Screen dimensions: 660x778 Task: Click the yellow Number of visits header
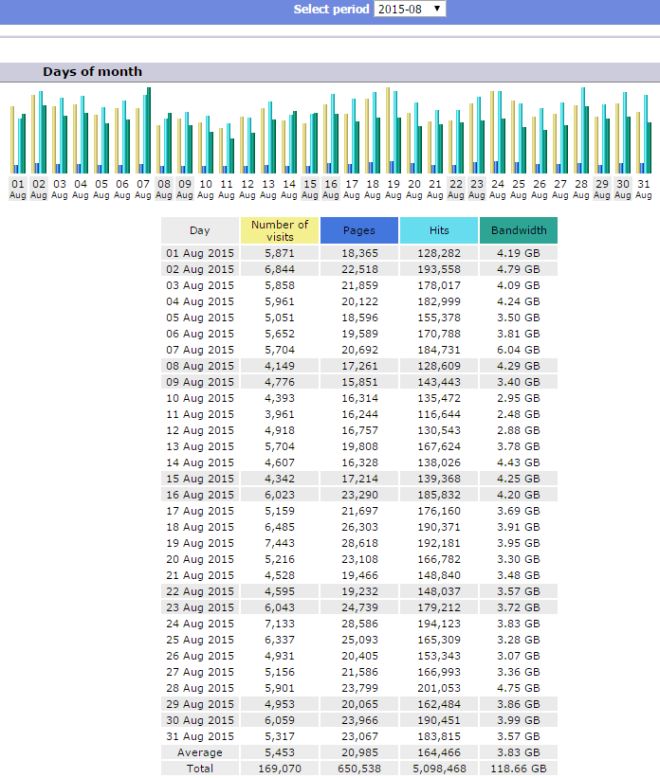tap(280, 231)
